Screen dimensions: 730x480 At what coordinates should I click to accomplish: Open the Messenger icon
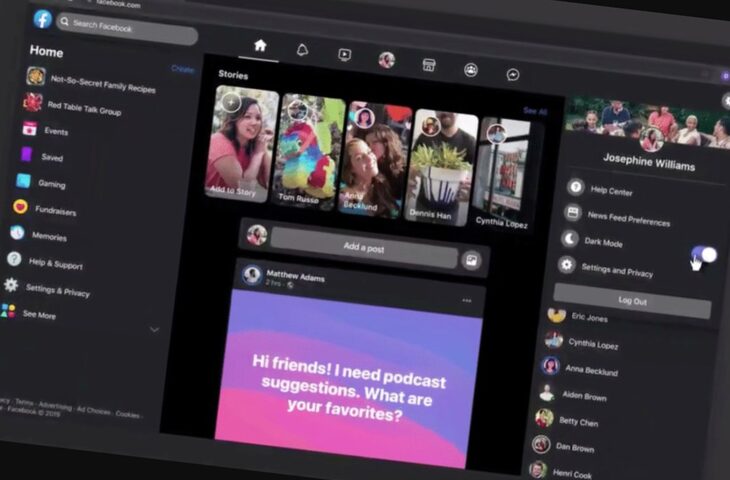point(513,74)
